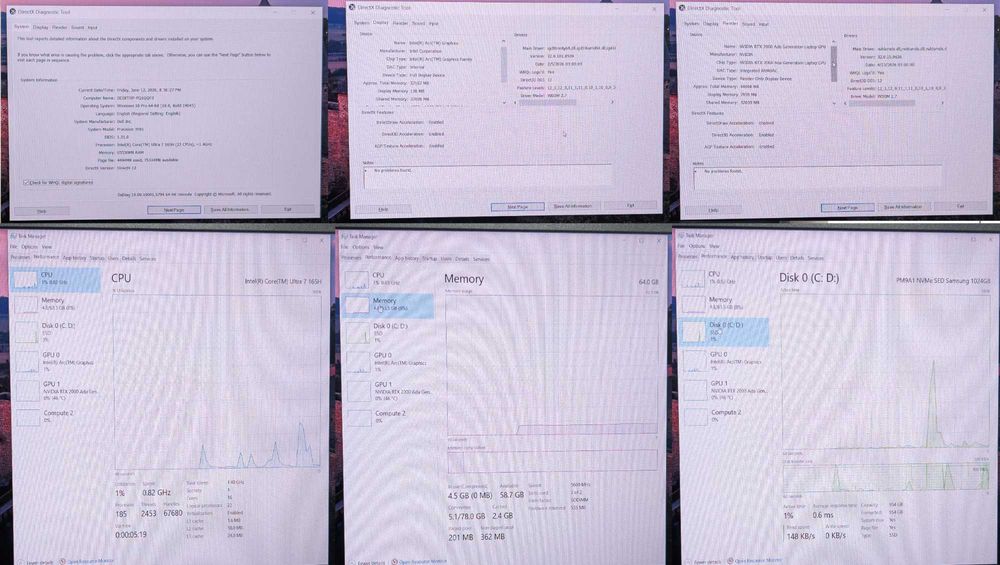Click Disk active time graph in Disk-view Task Manager
This screenshot has height=565, width=1000.
coord(886,370)
